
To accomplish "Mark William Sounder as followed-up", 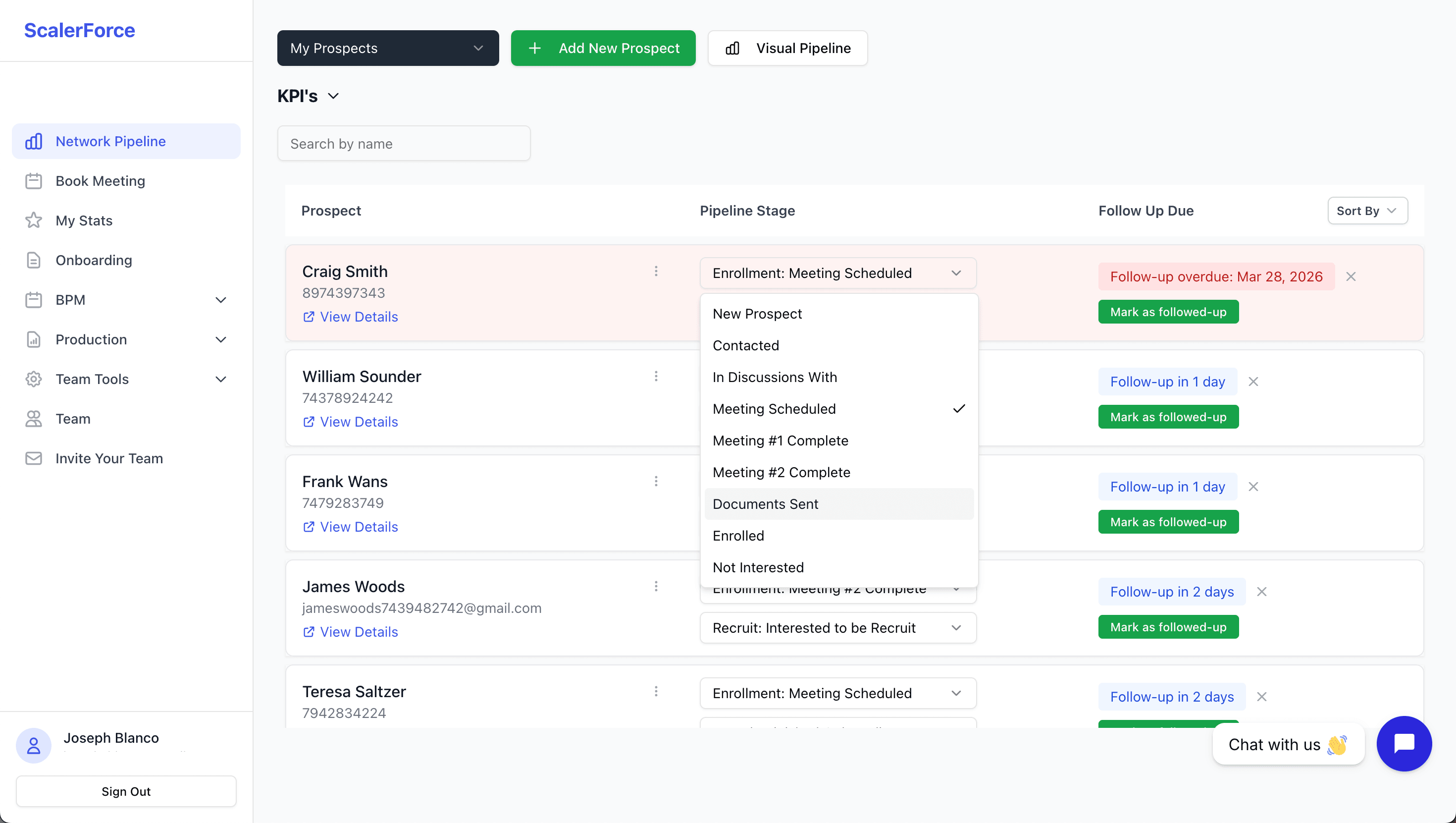I will 1168,416.
